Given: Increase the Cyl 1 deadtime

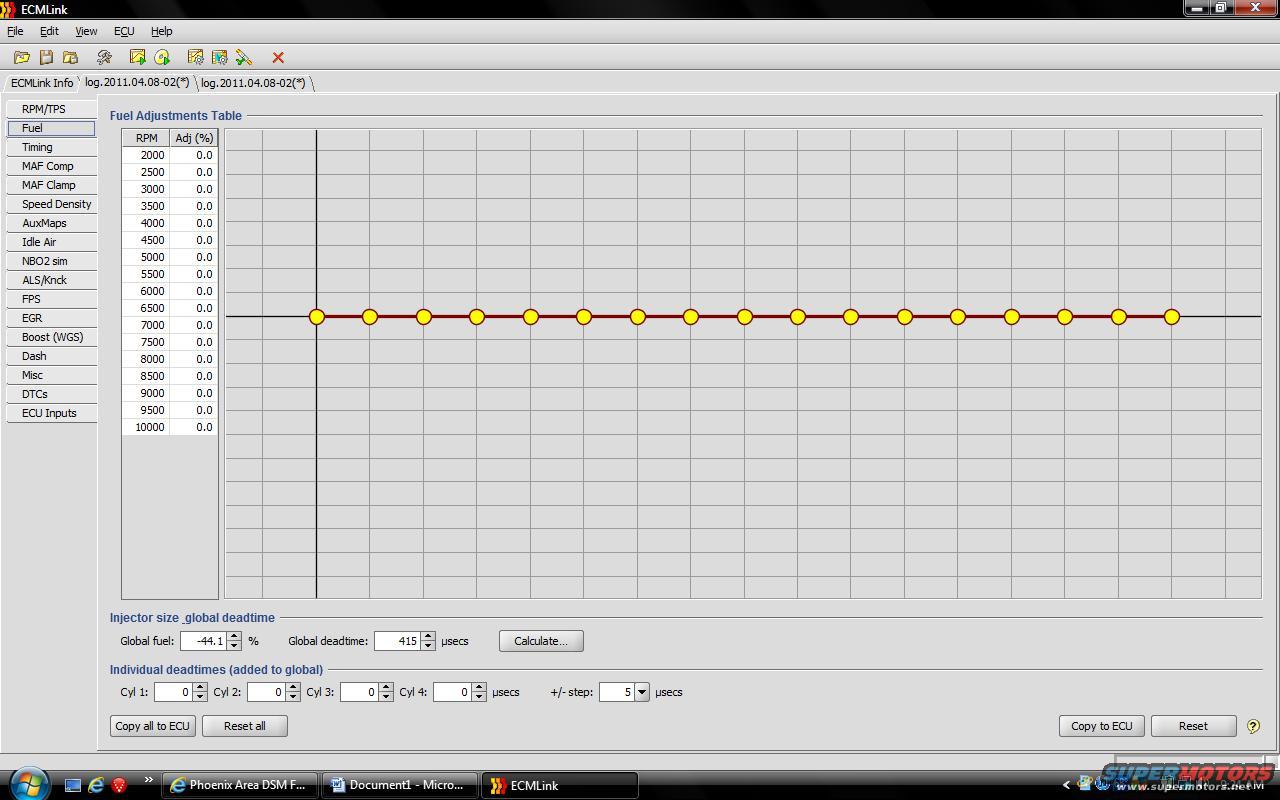Looking at the screenshot, I should pyautogui.click(x=200, y=687).
